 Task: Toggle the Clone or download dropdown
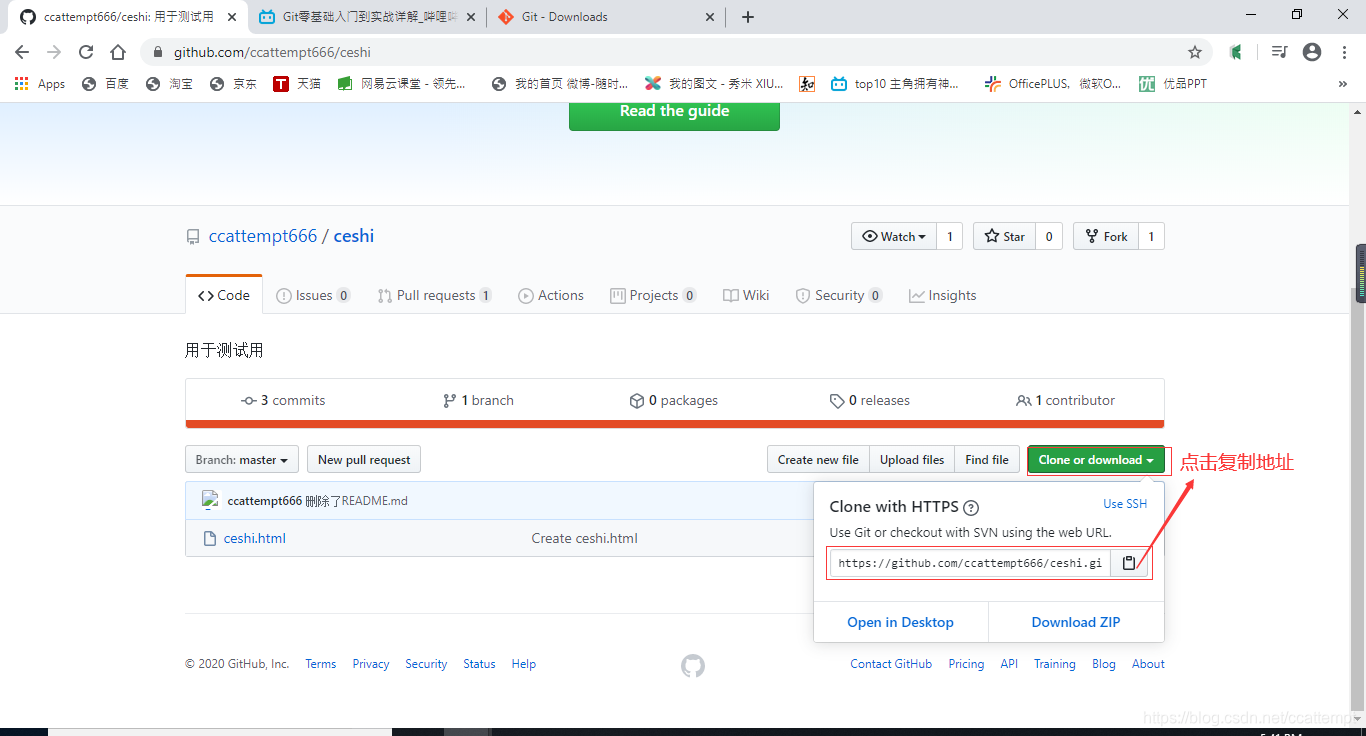1096,460
